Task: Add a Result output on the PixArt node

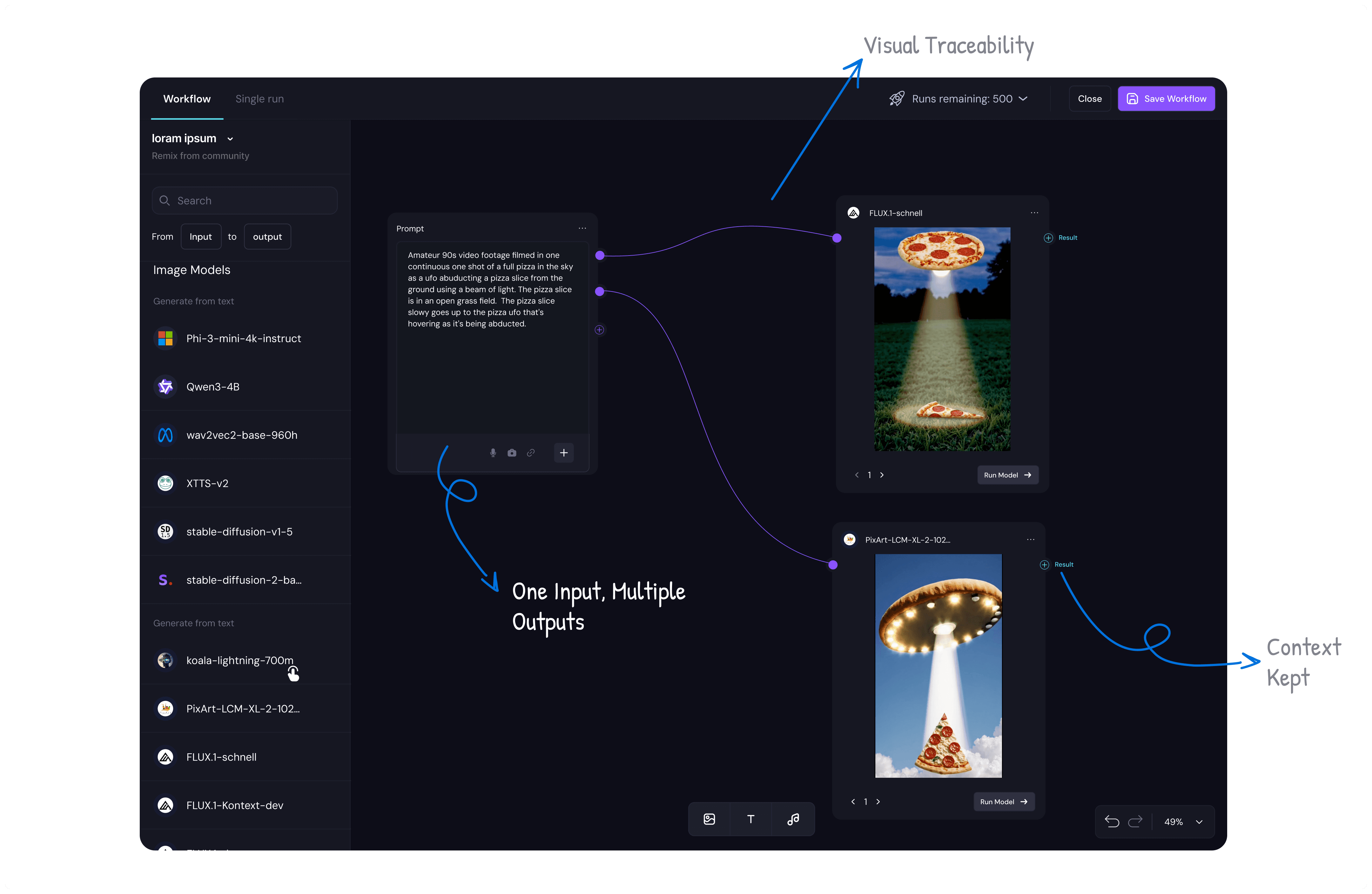Action: [1045, 565]
